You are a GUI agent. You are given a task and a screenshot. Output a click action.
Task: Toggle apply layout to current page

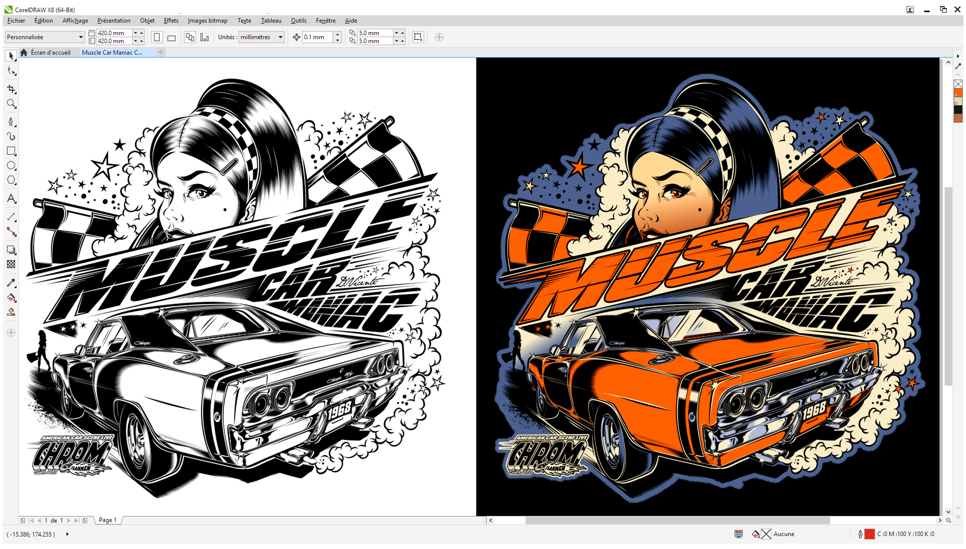click(205, 37)
